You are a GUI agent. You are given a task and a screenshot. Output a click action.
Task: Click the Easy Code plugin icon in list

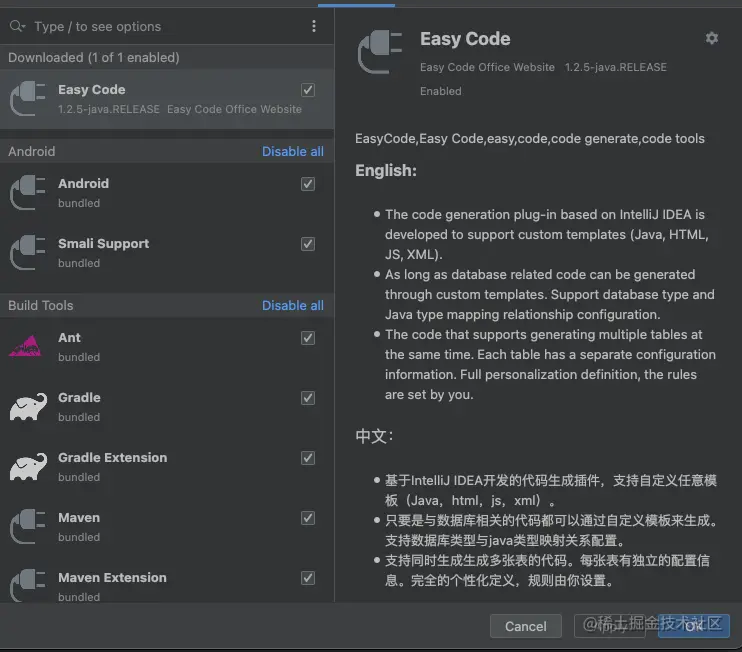[28, 99]
